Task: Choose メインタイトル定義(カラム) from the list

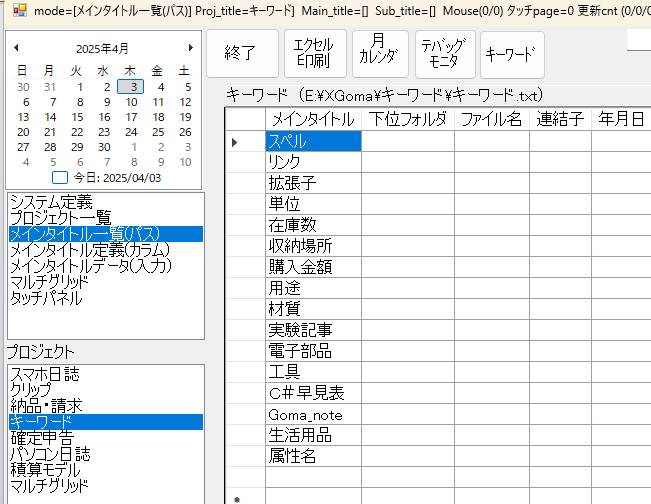Action: [90, 250]
